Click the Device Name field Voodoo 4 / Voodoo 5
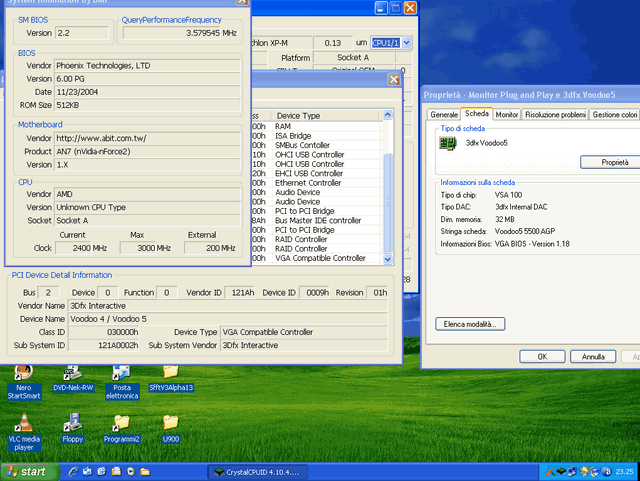Image resolution: width=640 pixels, height=481 pixels. 228,319
